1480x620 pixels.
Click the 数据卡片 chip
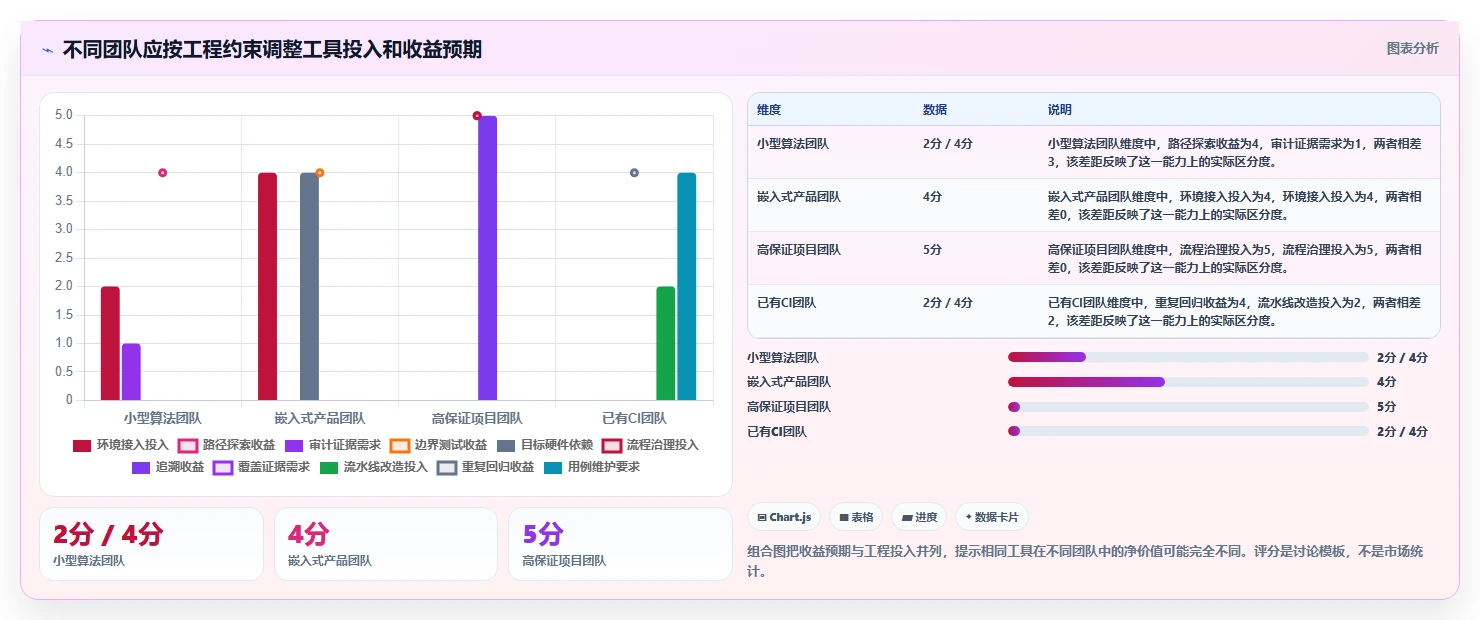(x=992, y=517)
